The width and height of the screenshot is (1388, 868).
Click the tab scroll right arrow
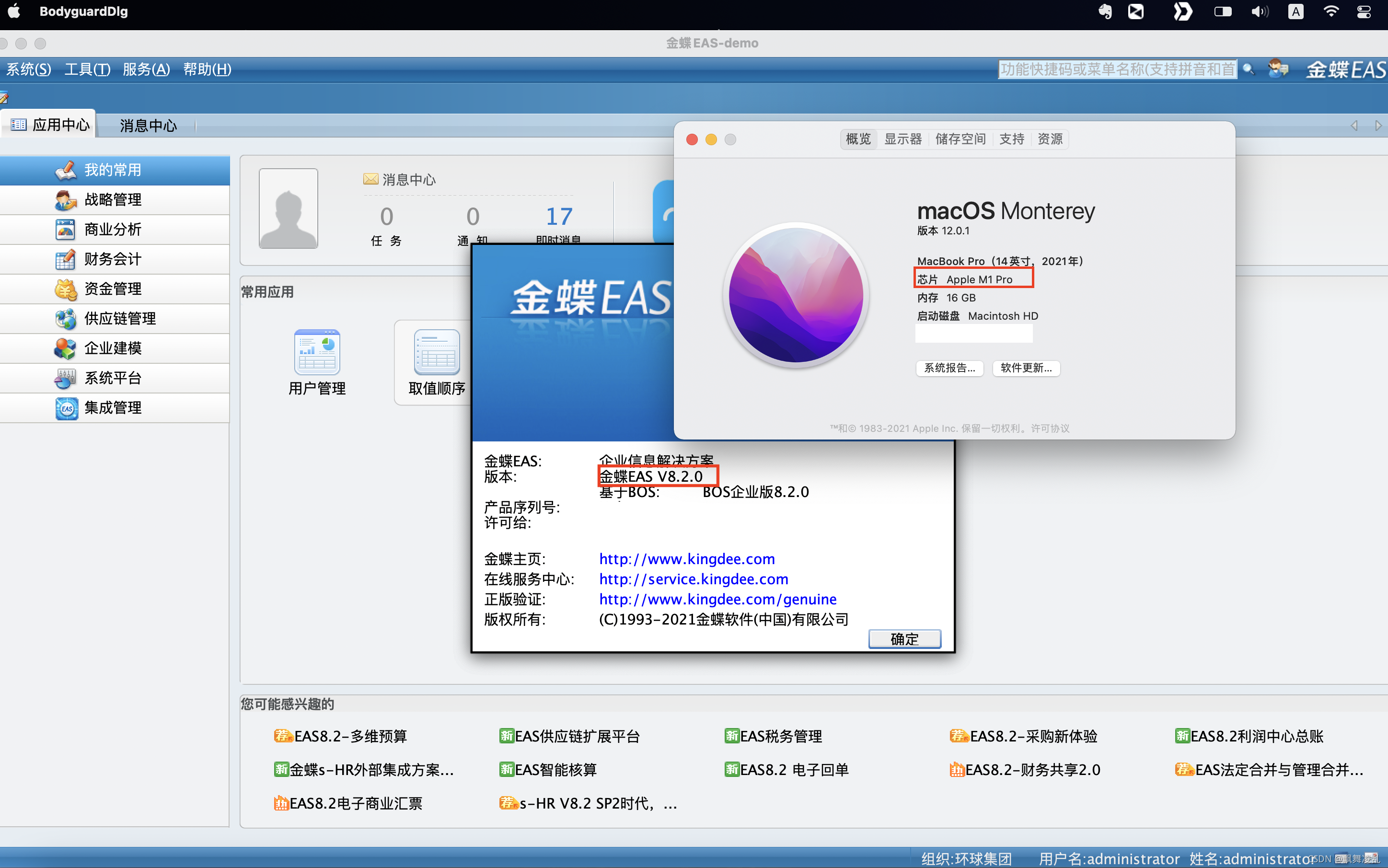tap(1378, 126)
